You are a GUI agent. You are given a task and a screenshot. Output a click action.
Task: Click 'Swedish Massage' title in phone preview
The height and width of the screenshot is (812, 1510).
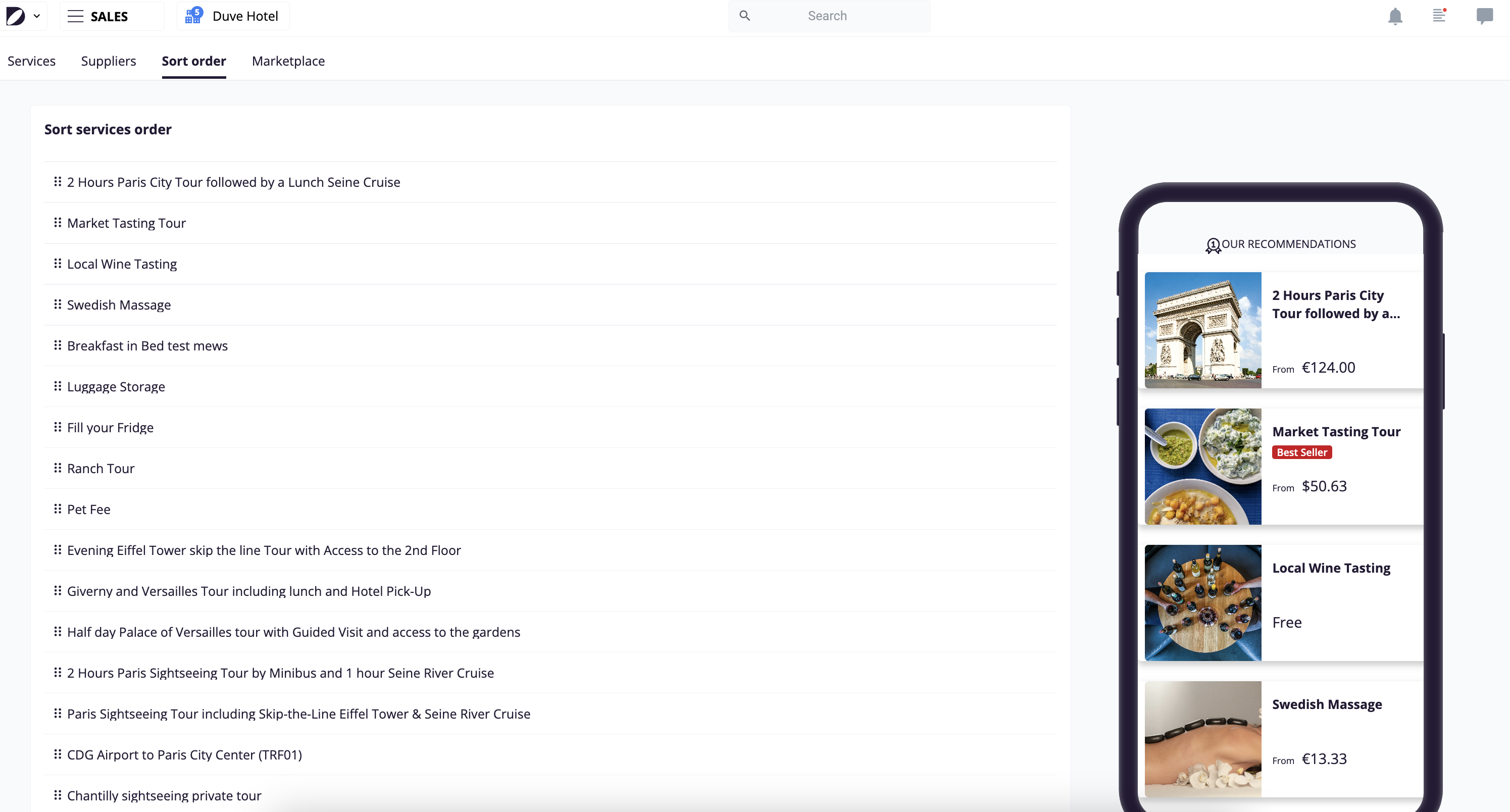click(x=1327, y=704)
